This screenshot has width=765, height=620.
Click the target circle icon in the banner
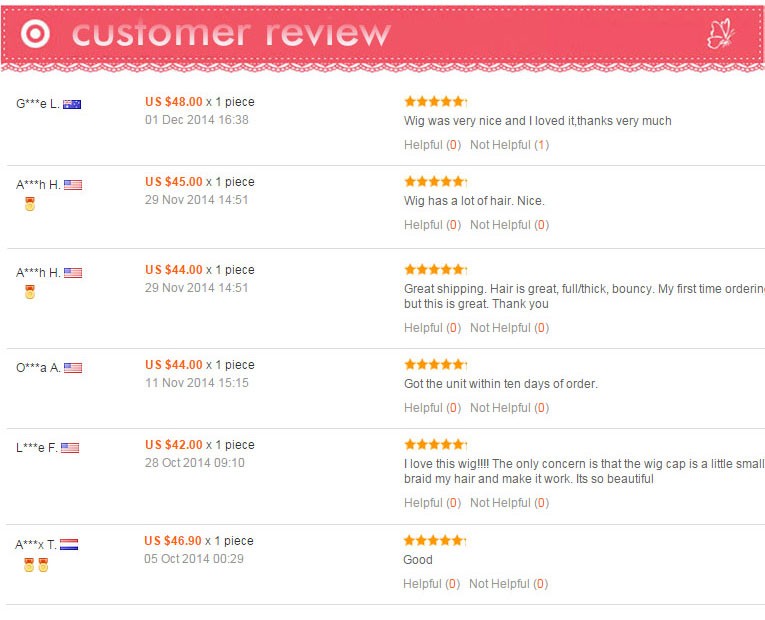coord(35,34)
